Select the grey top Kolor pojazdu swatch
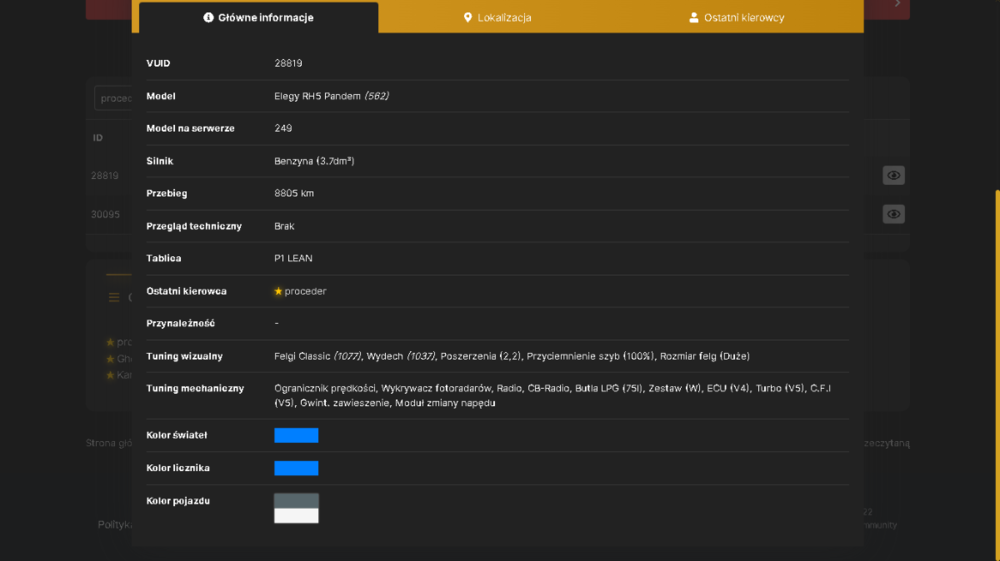1000x561 pixels. (x=296, y=501)
